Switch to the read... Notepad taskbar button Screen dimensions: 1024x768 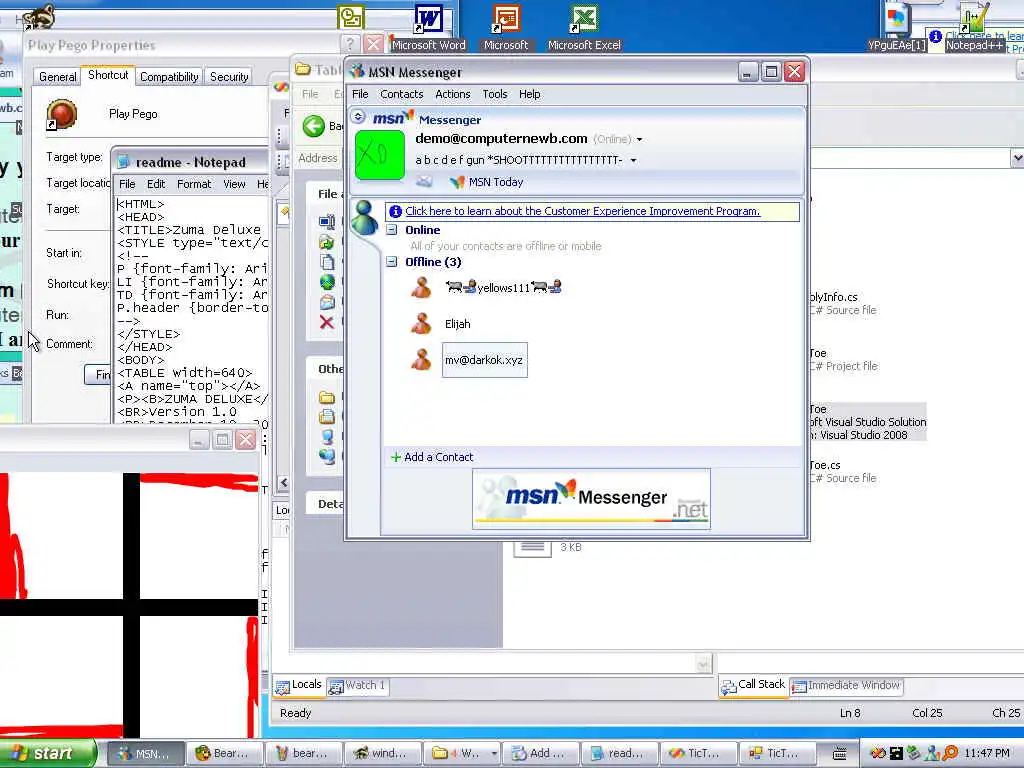pyautogui.click(x=619, y=754)
